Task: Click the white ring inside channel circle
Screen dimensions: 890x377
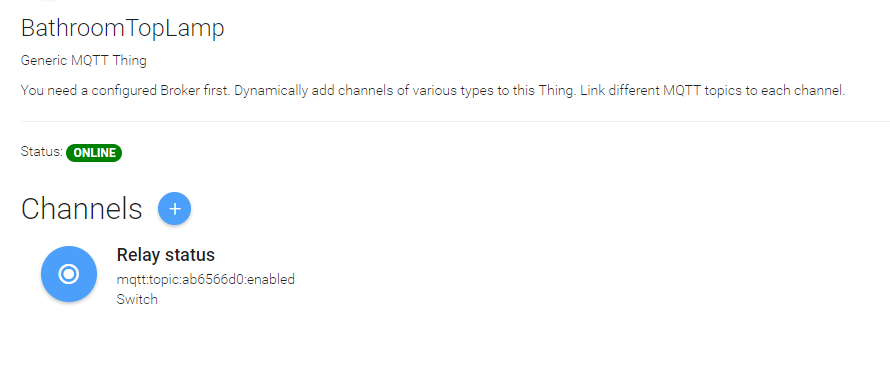Action: click(69, 274)
